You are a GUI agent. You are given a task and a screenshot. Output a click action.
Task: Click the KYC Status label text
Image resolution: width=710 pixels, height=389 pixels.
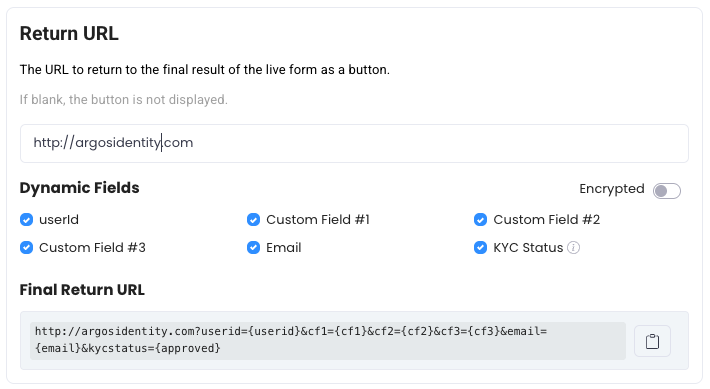pyautogui.click(x=528, y=248)
